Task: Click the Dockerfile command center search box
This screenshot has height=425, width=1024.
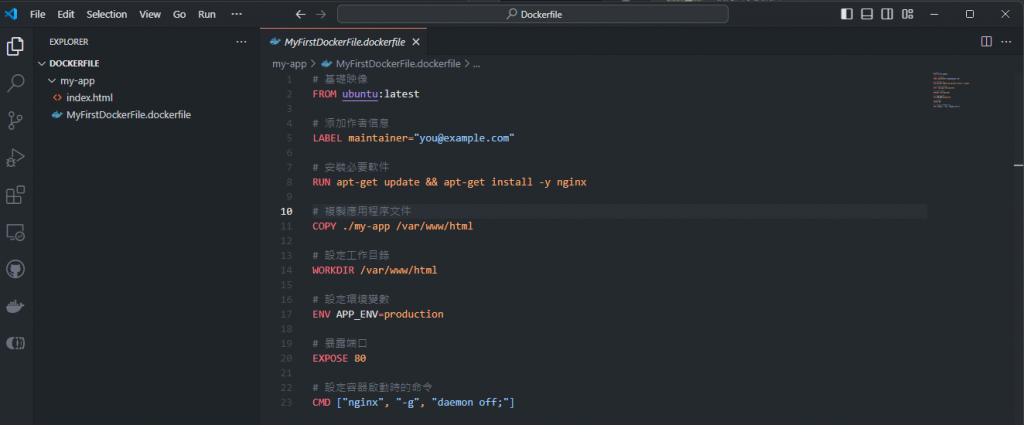Action: [532, 14]
